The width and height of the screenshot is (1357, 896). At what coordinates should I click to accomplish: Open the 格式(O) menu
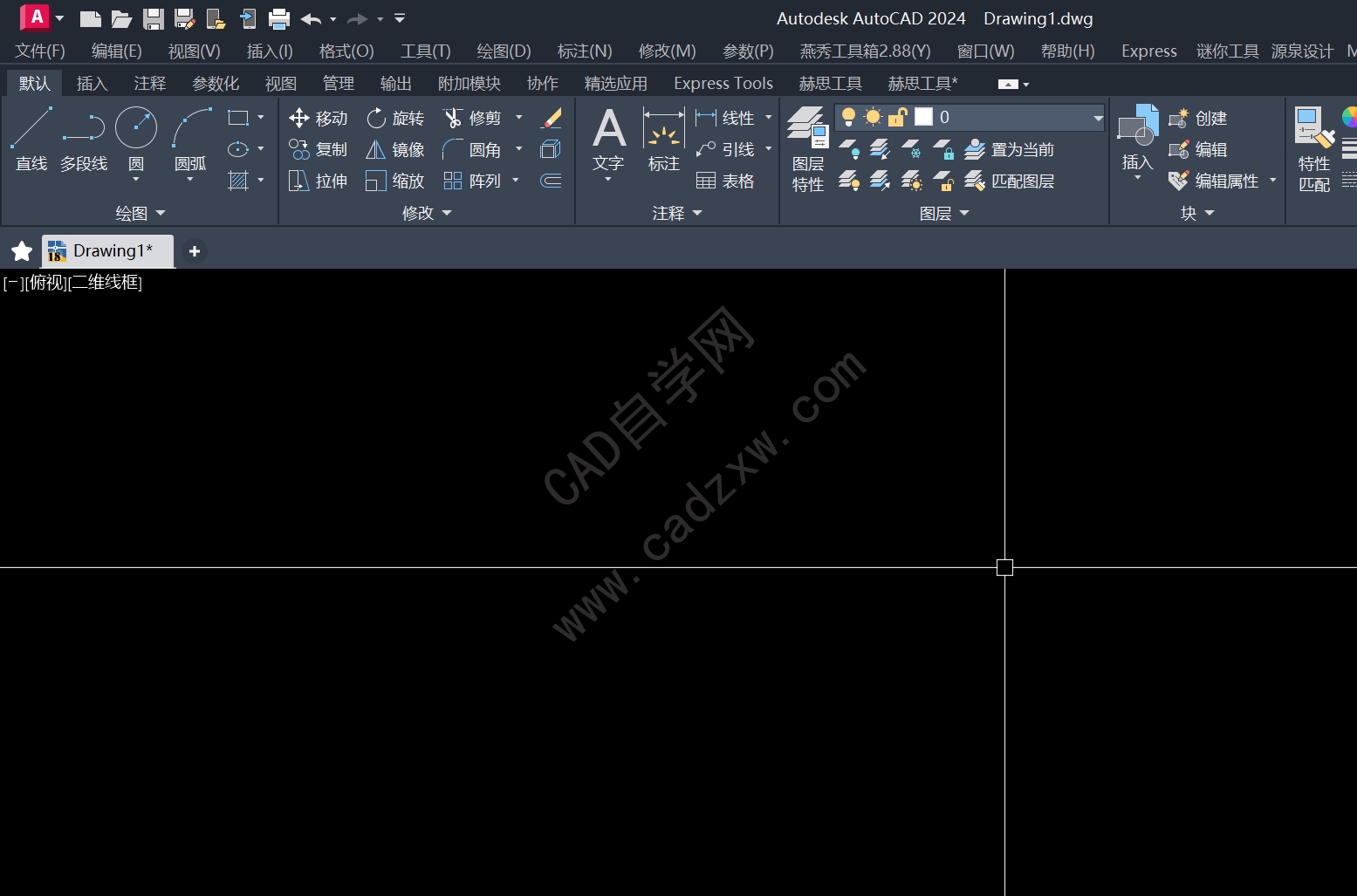pos(346,51)
